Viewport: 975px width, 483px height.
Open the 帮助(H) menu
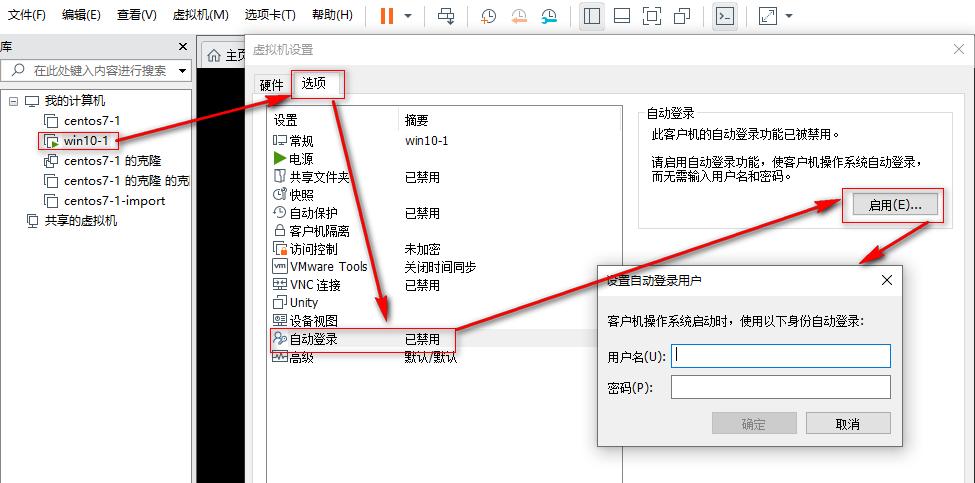[332, 15]
